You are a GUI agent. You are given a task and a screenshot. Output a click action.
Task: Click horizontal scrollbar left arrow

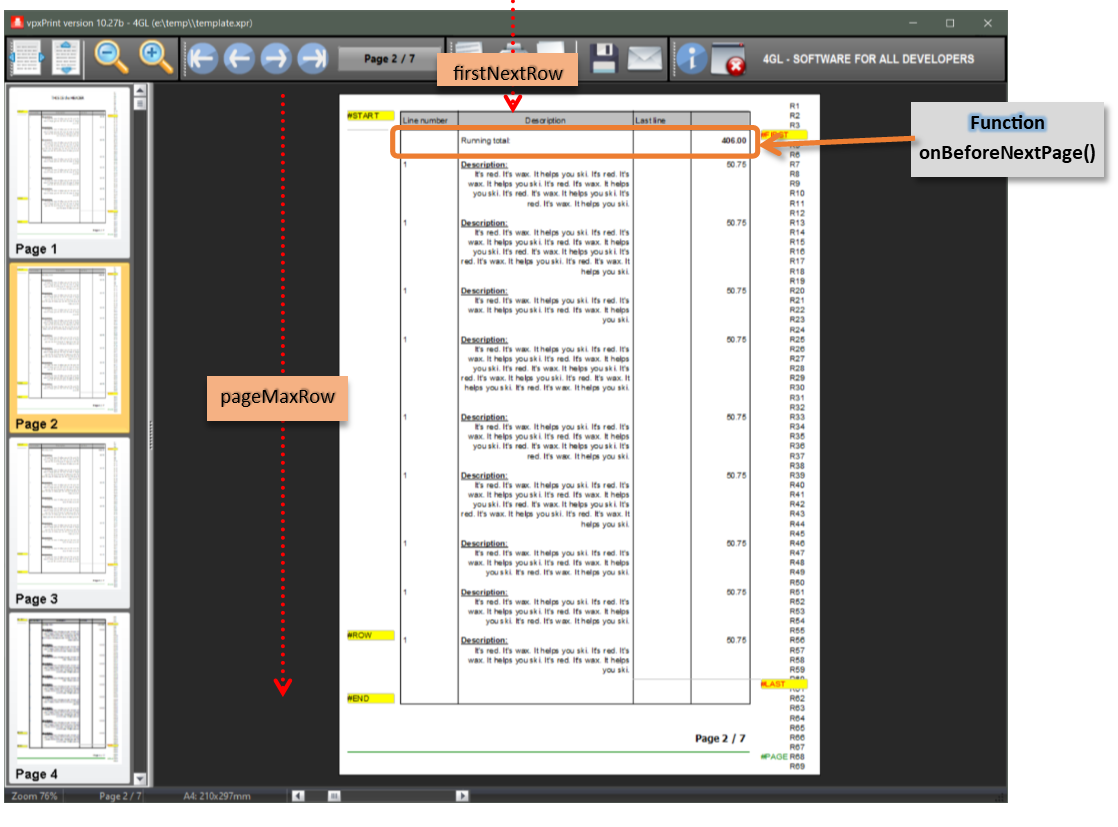pyautogui.click(x=298, y=796)
